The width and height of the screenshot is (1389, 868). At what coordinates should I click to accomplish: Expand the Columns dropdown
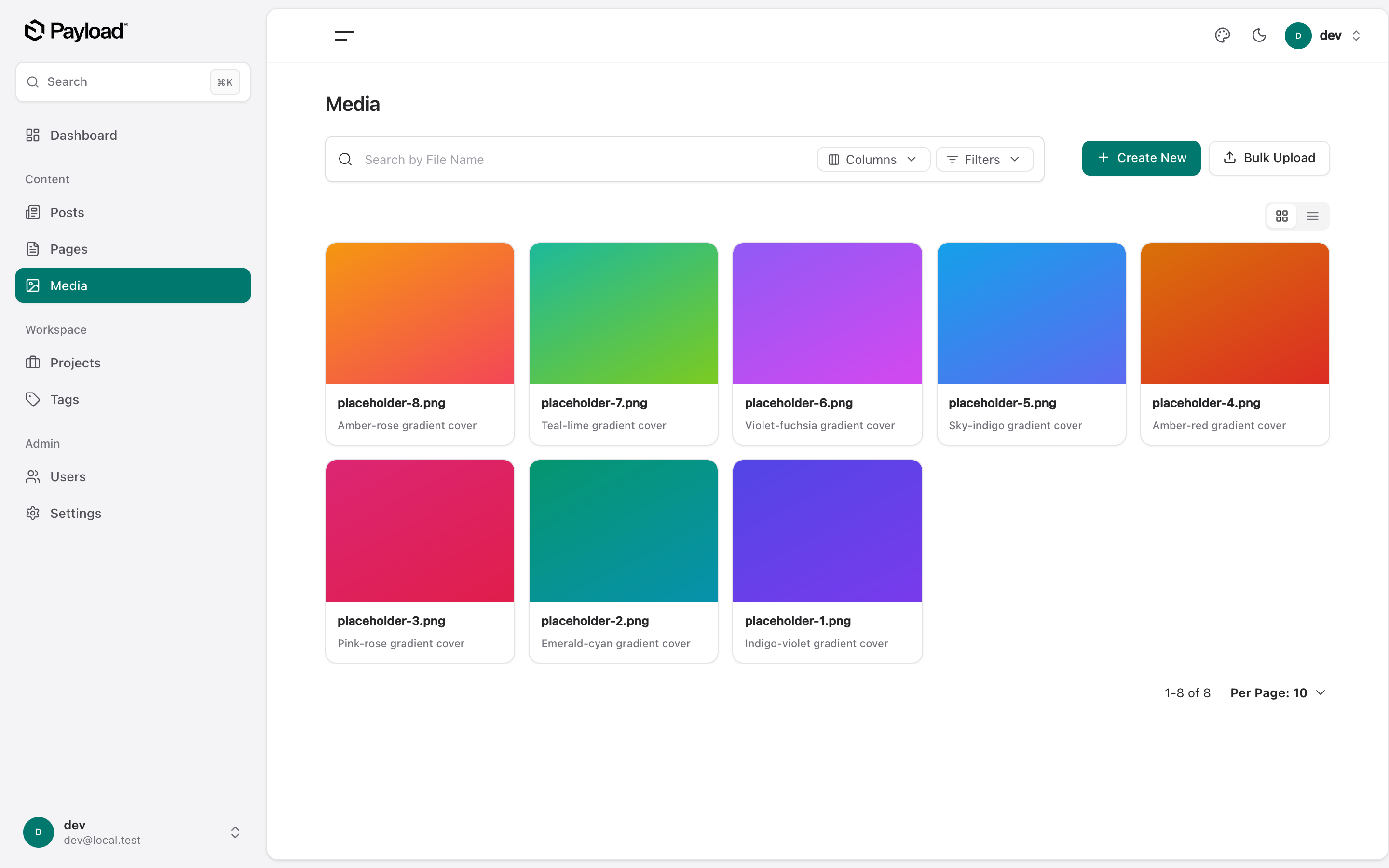click(x=873, y=160)
